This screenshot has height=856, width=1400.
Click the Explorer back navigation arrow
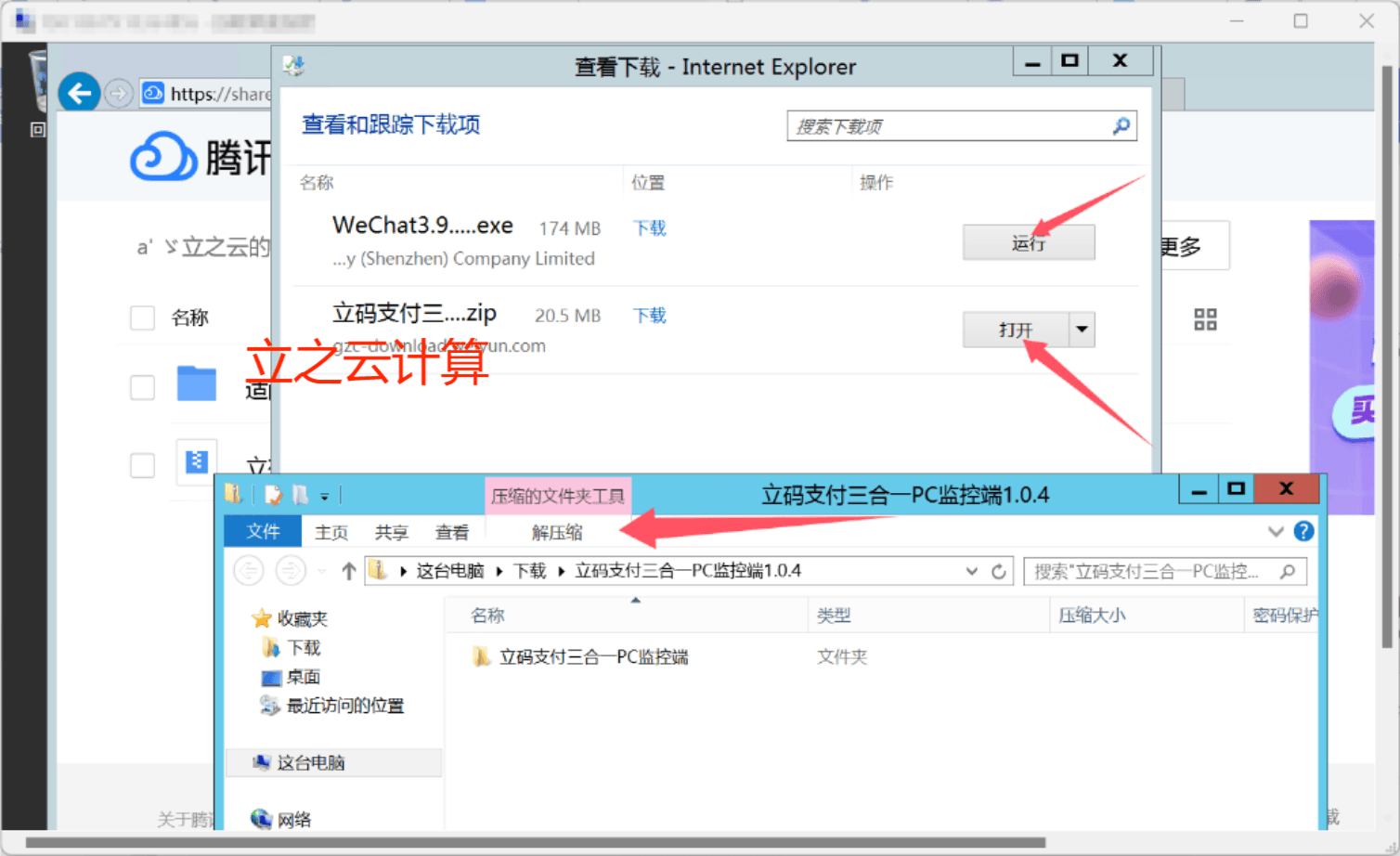click(249, 570)
